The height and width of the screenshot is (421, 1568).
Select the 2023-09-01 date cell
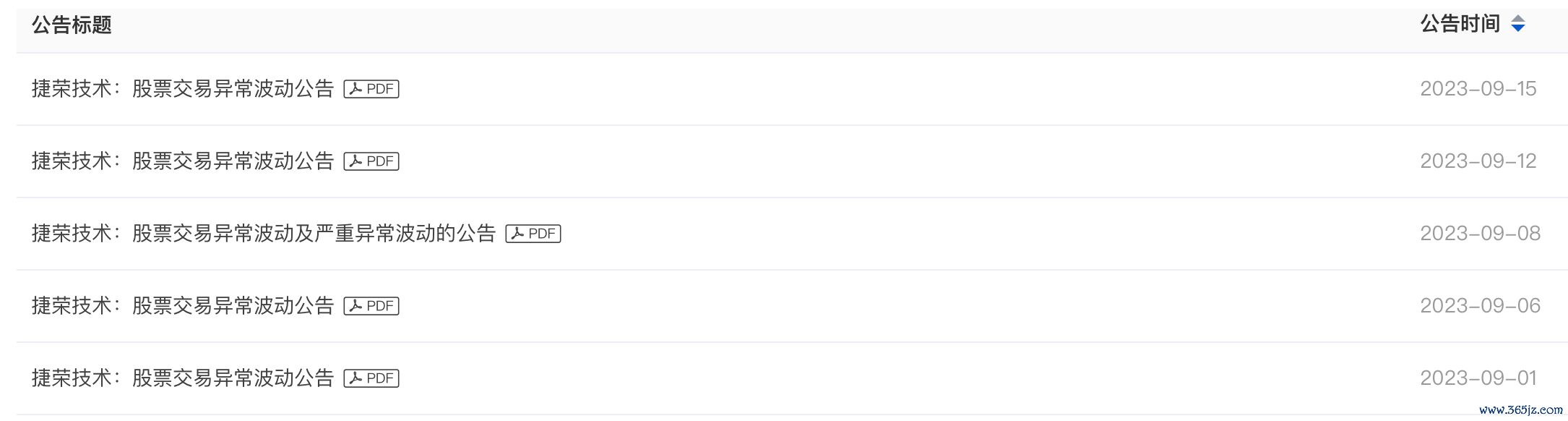1478,378
